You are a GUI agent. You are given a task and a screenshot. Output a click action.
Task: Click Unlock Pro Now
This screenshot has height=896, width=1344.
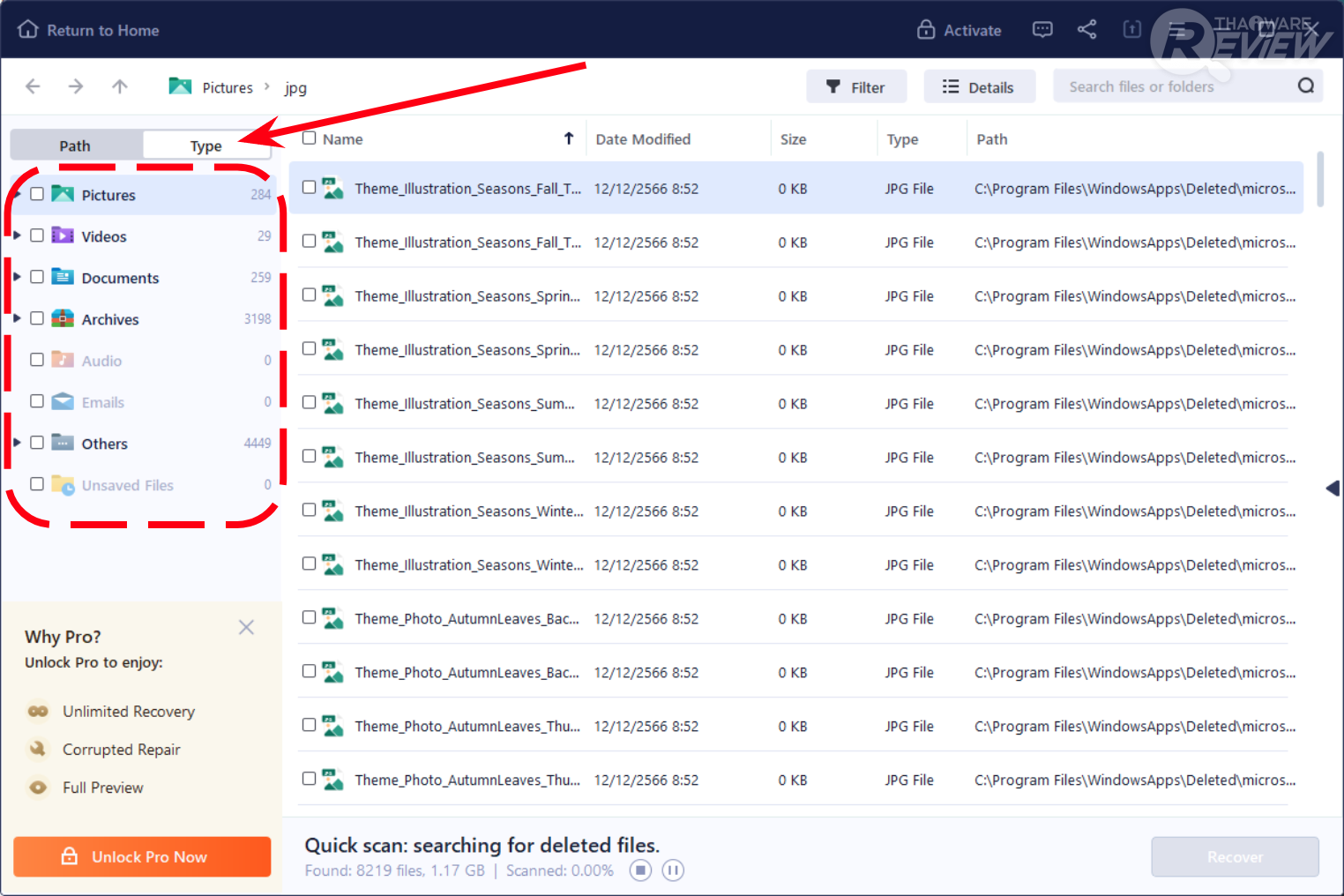tap(142, 856)
